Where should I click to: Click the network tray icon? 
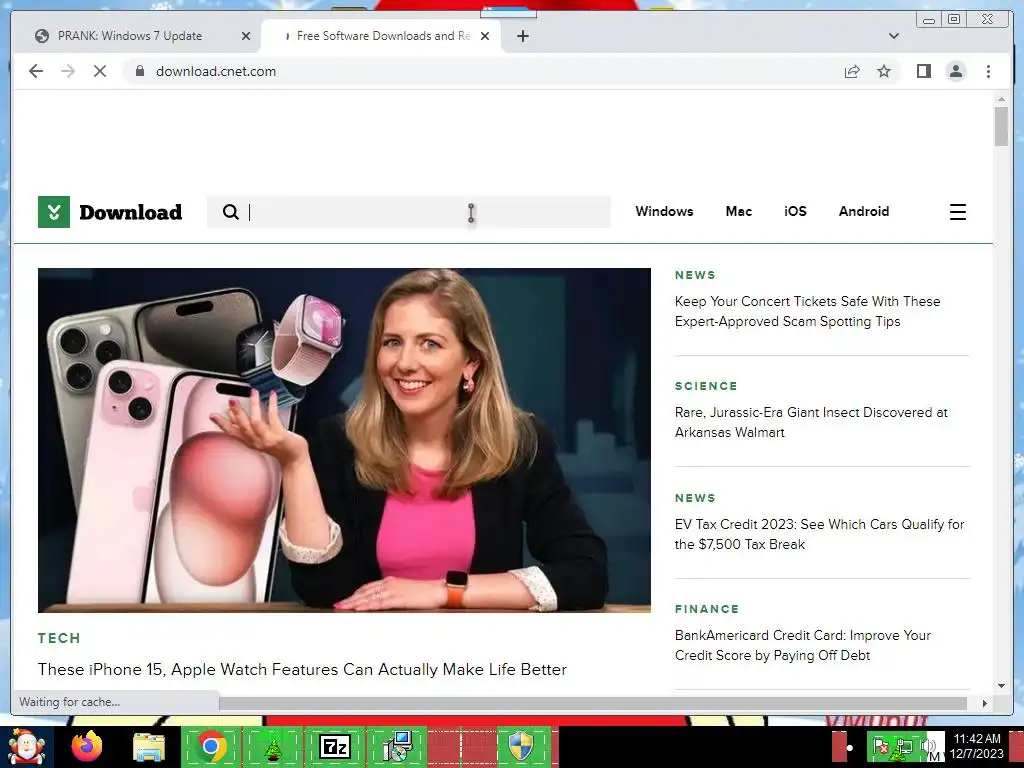coord(904,746)
